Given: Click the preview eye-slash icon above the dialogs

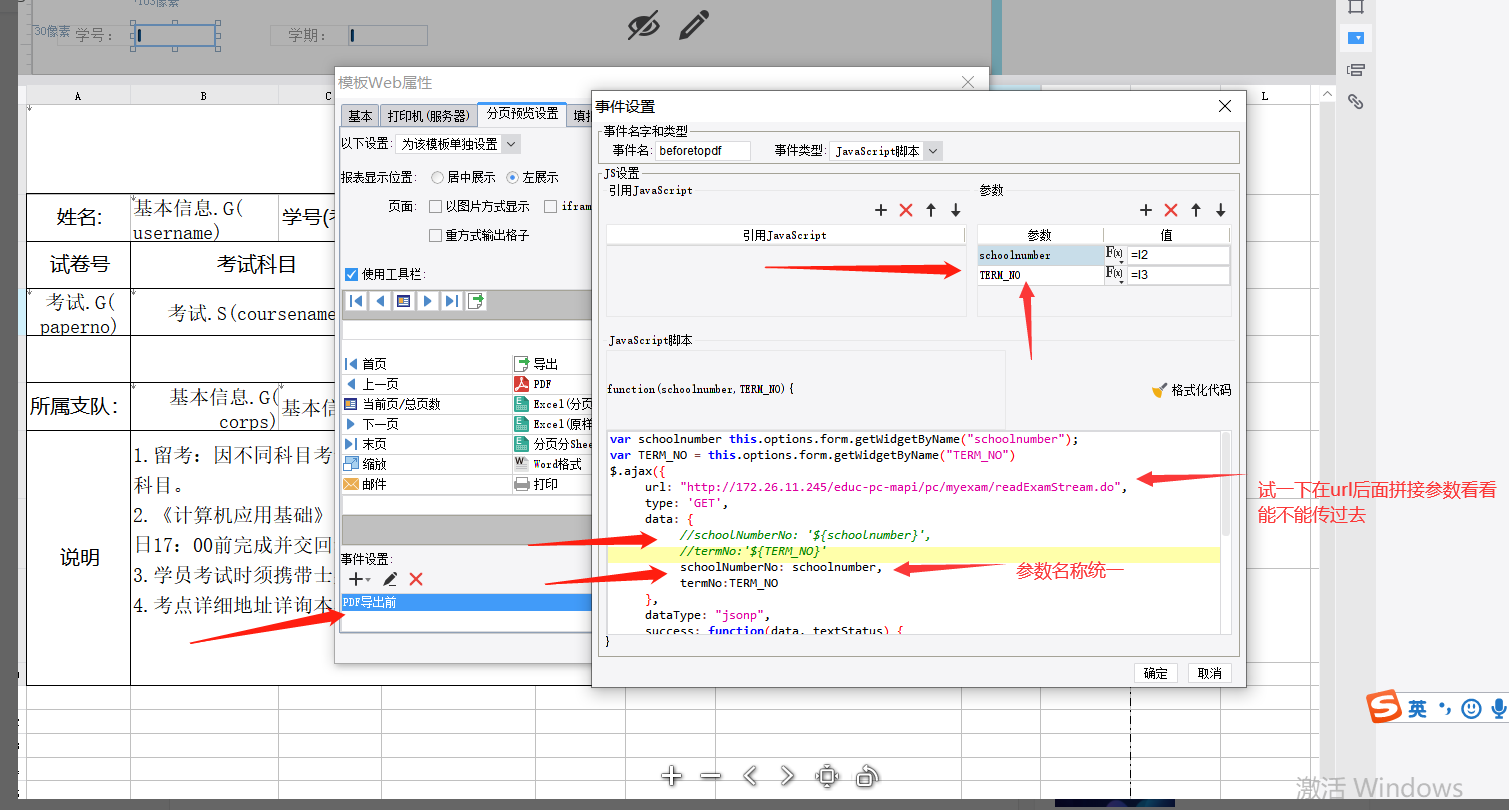Looking at the screenshot, I should [x=644, y=25].
